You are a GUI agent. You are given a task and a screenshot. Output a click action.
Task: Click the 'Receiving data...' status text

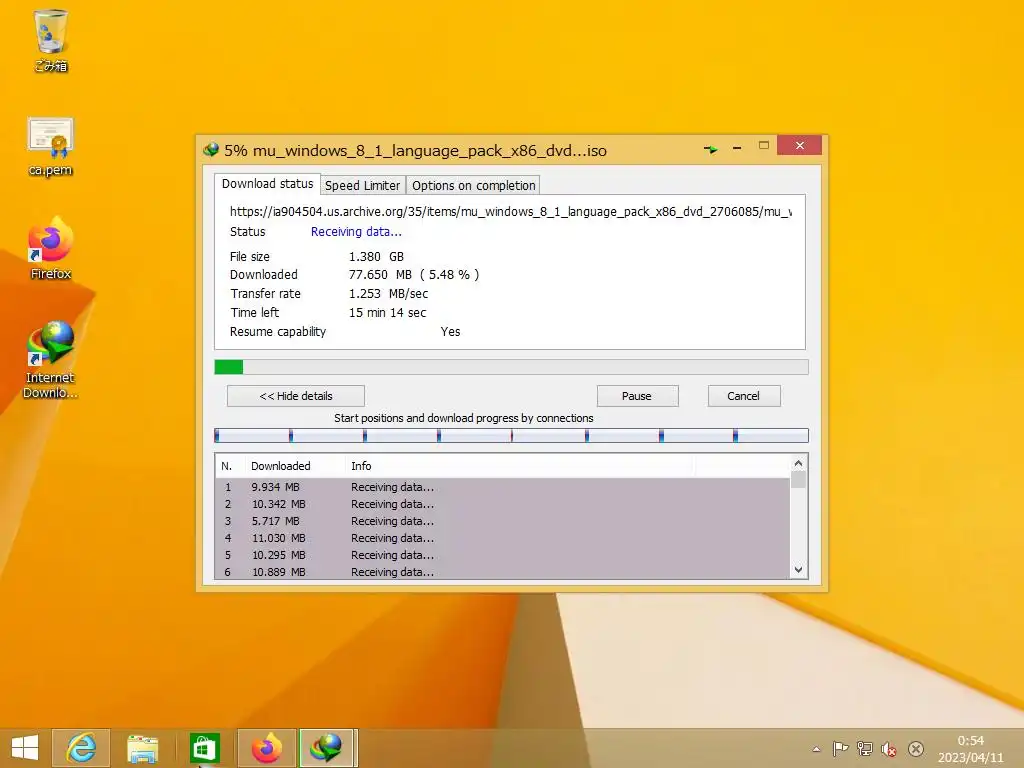tap(356, 232)
